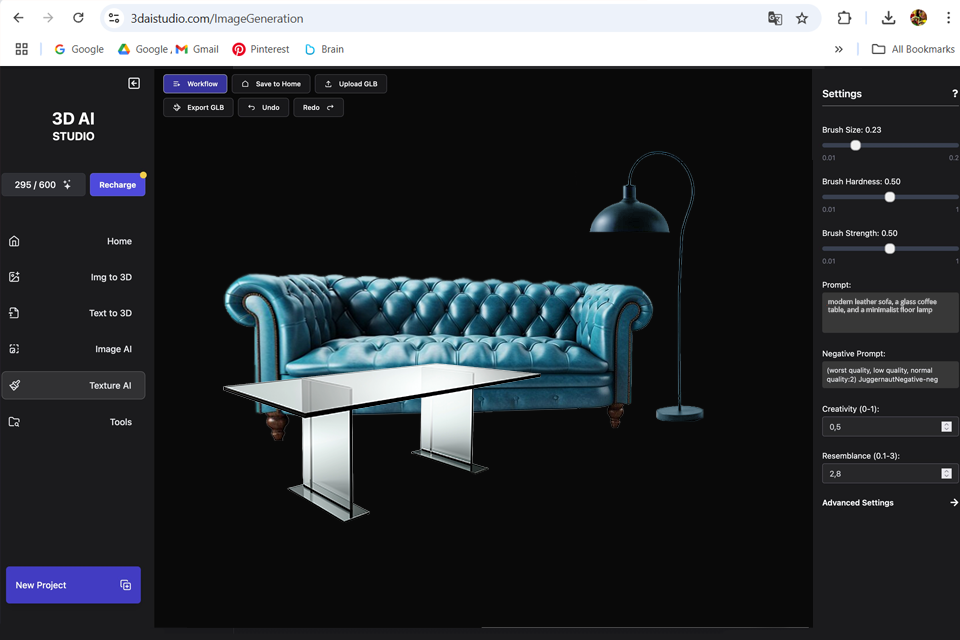Bookmark this page with the star icon
The height and width of the screenshot is (640, 960).
click(801, 18)
